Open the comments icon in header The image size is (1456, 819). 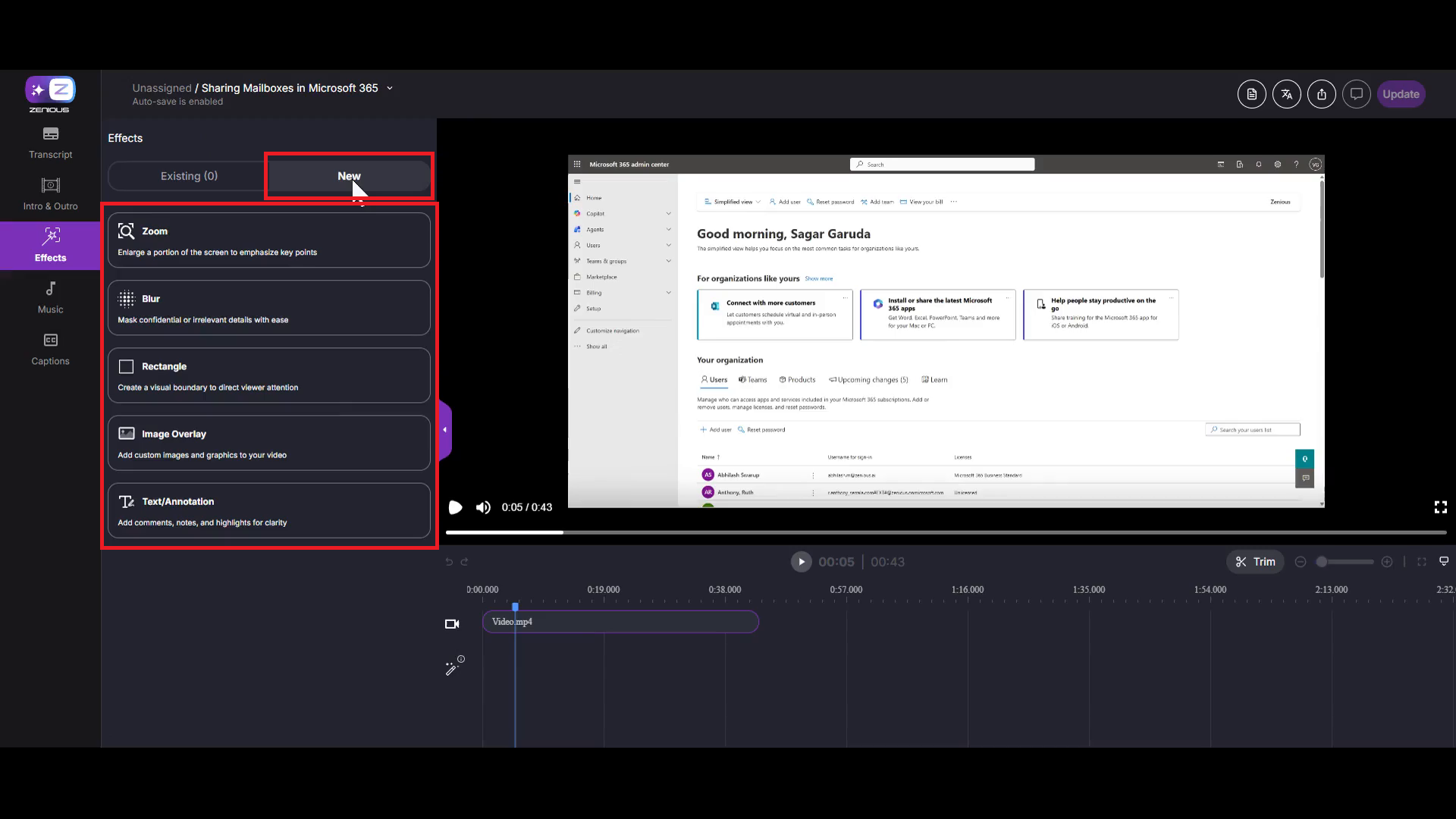[1356, 94]
